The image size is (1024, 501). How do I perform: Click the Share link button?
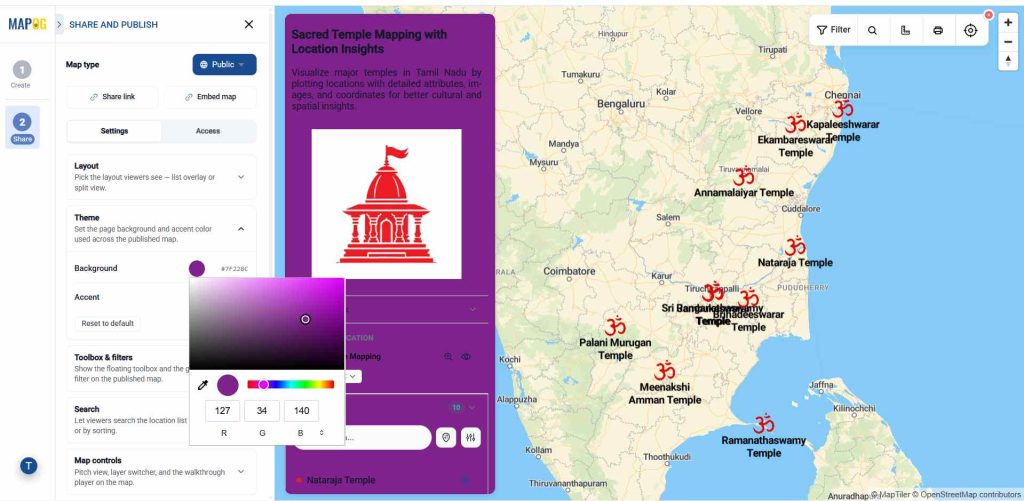click(112, 97)
